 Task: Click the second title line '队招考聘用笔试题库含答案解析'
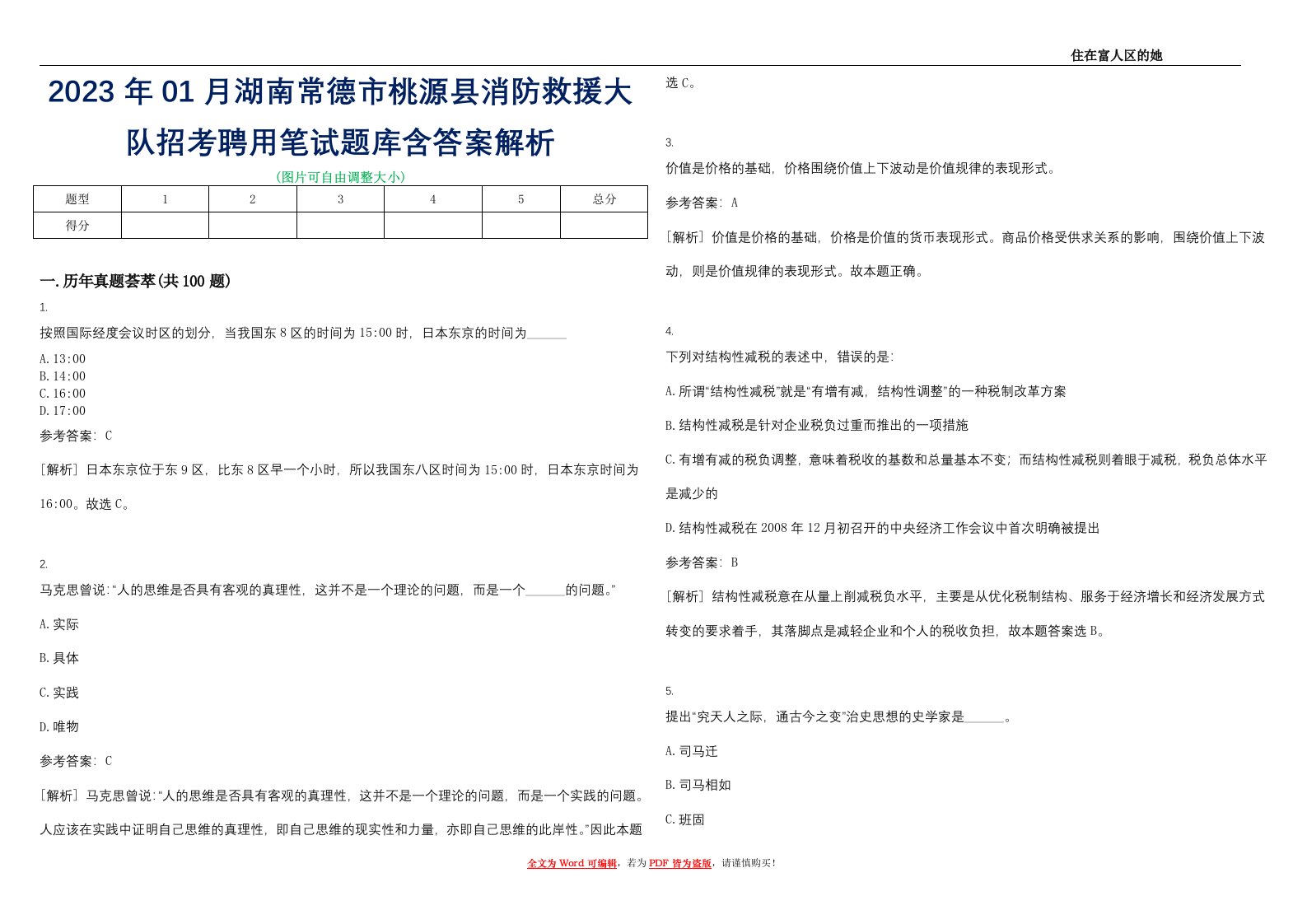tap(340, 142)
